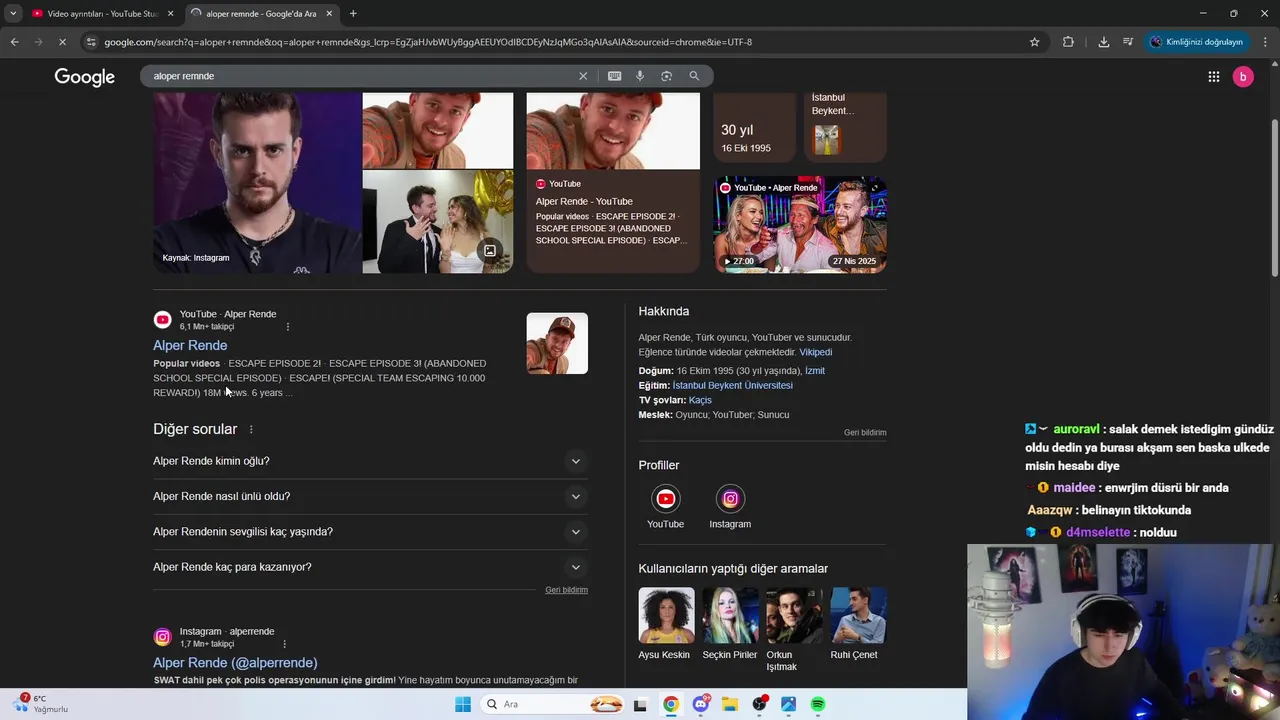Bookmark this page with the star icon
Viewport: 1280px width, 720px height.
tap(1035, 42)
